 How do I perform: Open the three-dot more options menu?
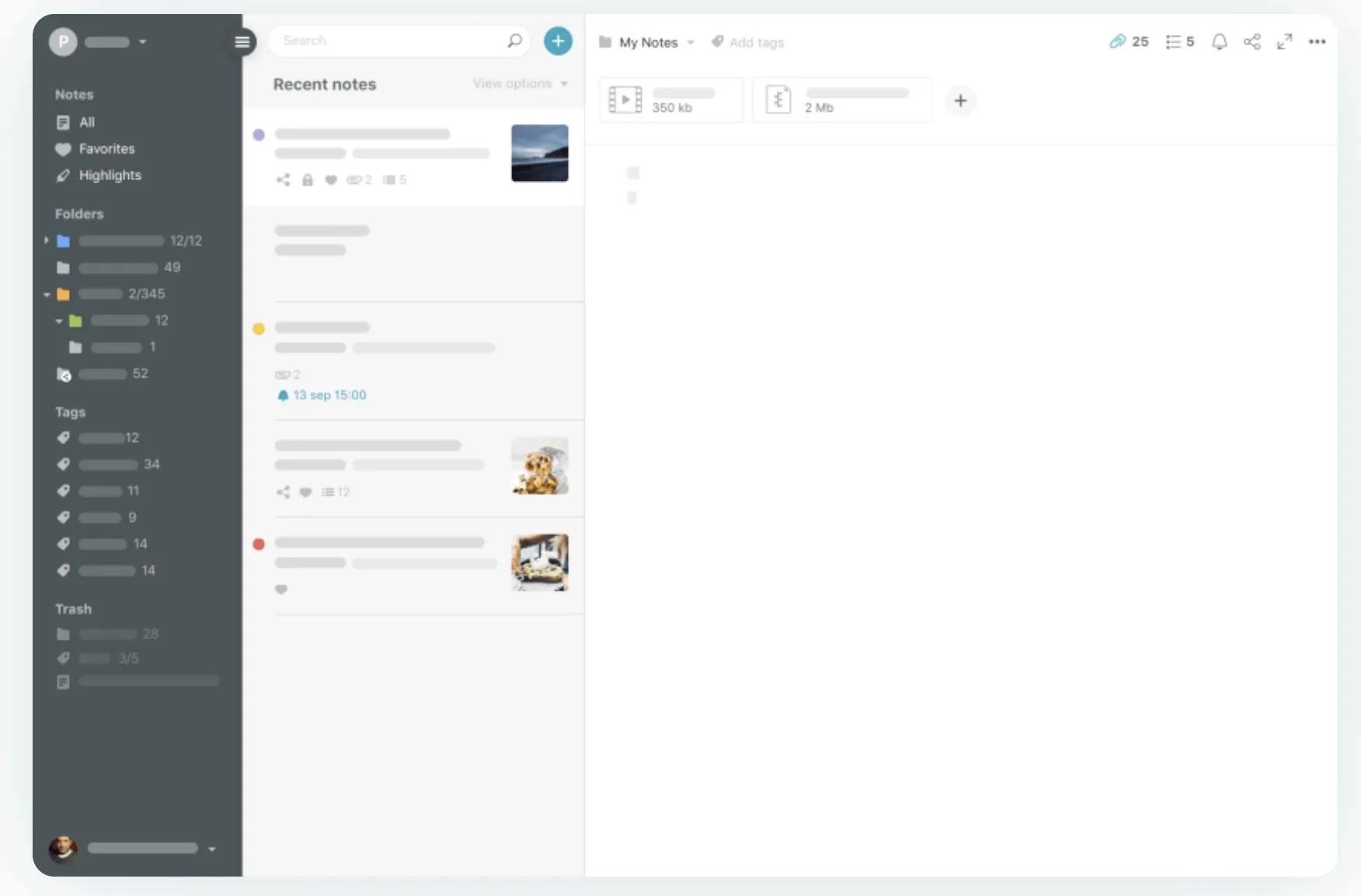pyautogui.click(x=1317, y=42)
